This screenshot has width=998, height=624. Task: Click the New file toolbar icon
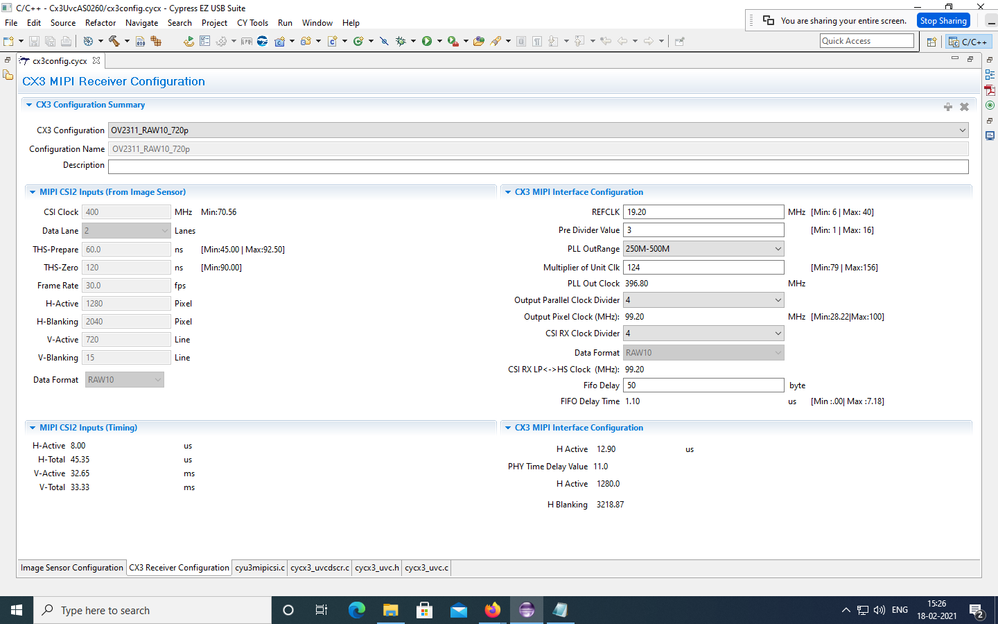point(9,41)
